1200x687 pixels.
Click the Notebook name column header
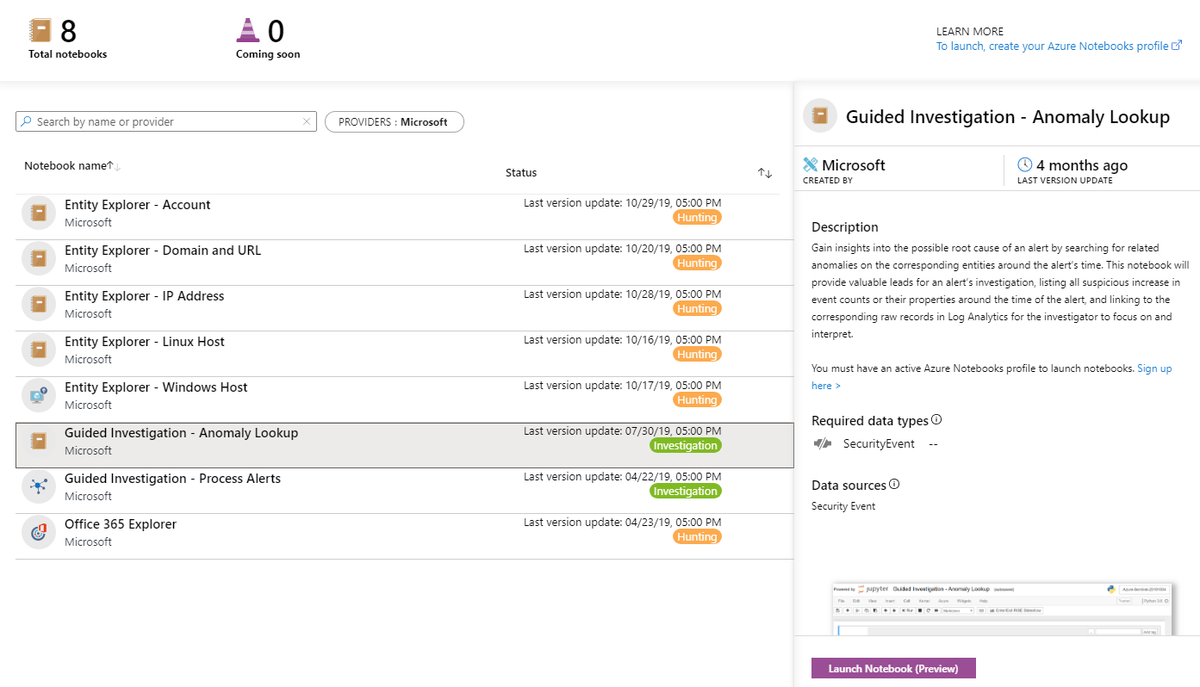tap(64, 166)
